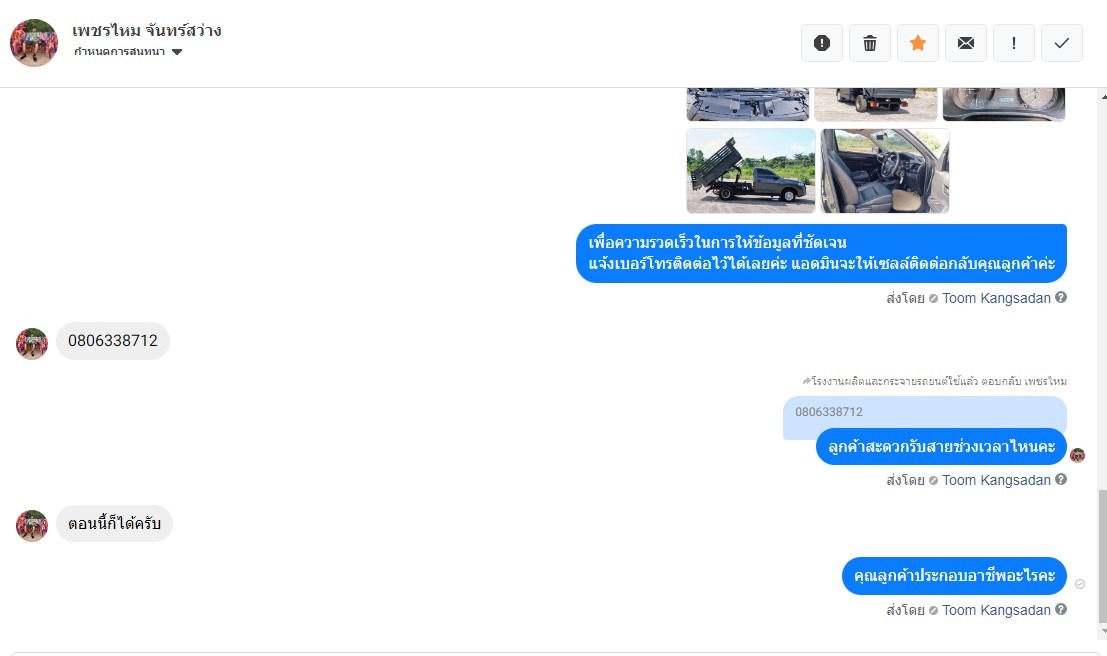The image size is (1107, 656).
Task: Mark conversation unread with envelope icon
Action: point(966,43)
